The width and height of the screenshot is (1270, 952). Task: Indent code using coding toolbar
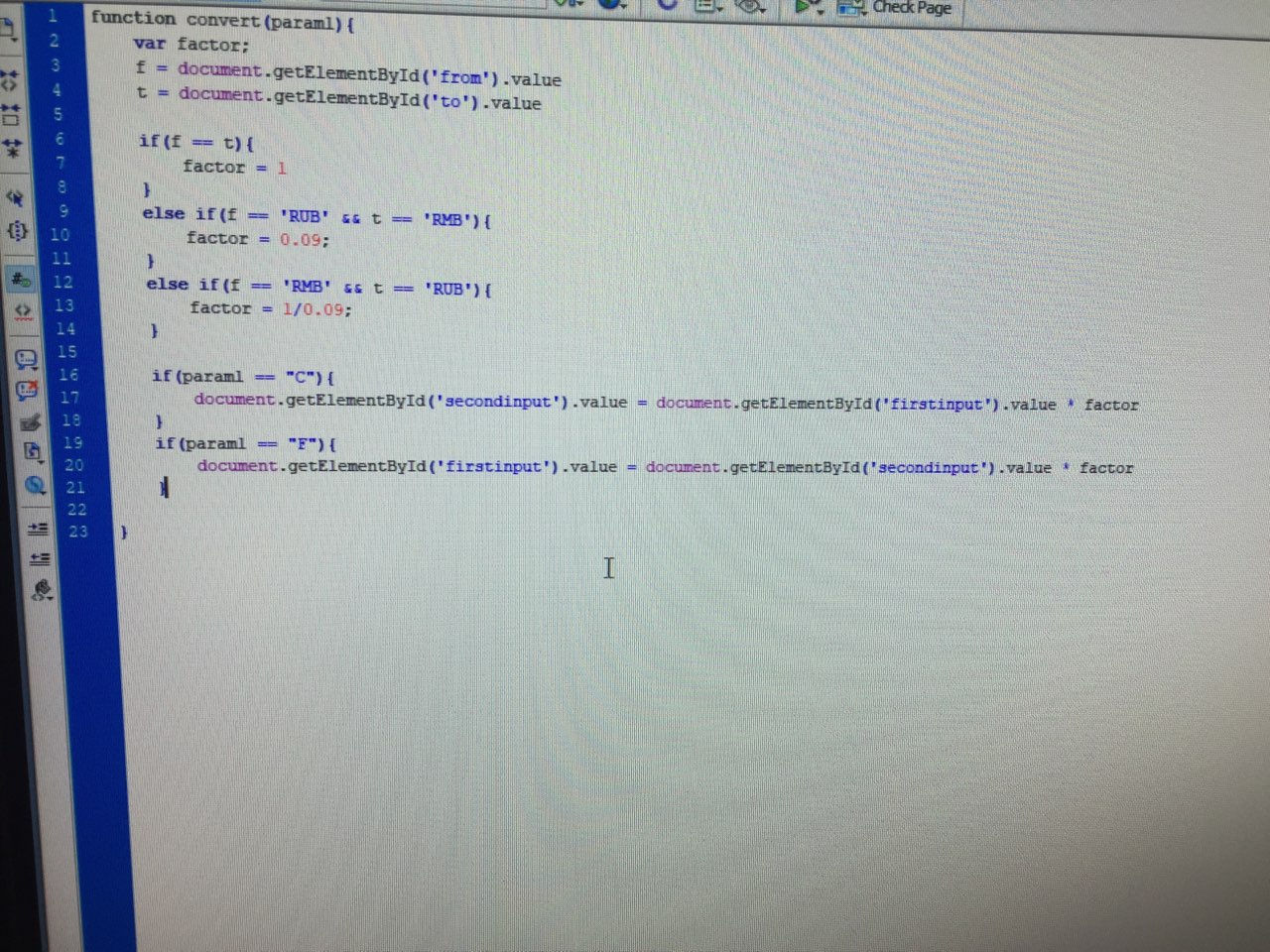click(38, 528)
